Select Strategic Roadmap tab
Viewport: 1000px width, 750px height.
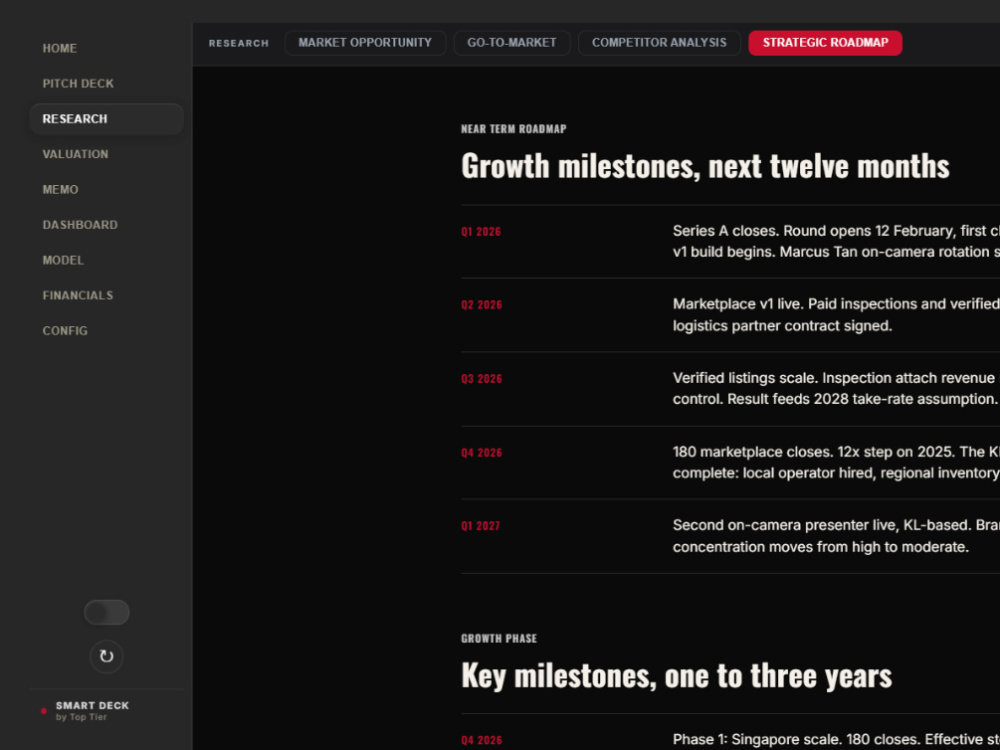coord(825,43)
